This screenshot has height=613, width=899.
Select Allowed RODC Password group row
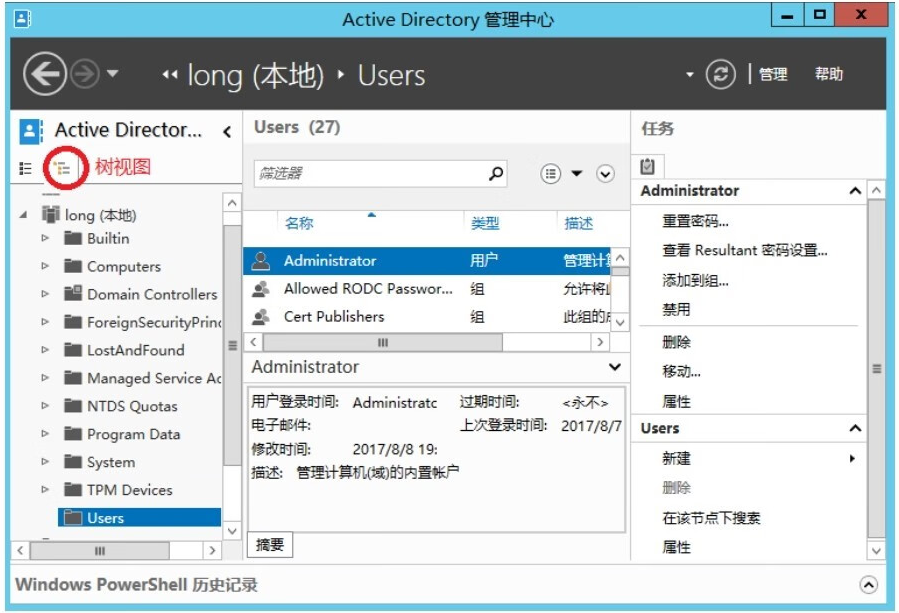tap(427, 288)
